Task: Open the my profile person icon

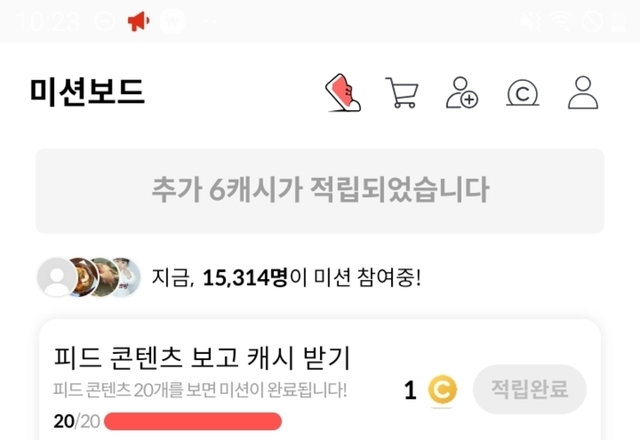Action: point(583,93)
